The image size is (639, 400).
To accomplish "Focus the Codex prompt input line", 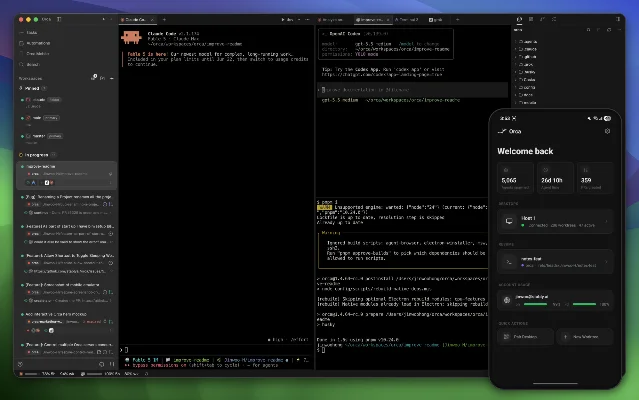I will click(x=412, y=90).
